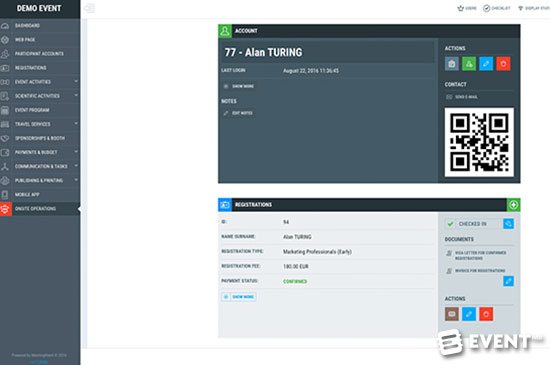The height and width of the screenshot is (365, 550).
Task: Click the blue button next to Checked In
Action: click(x=509, y=224)
